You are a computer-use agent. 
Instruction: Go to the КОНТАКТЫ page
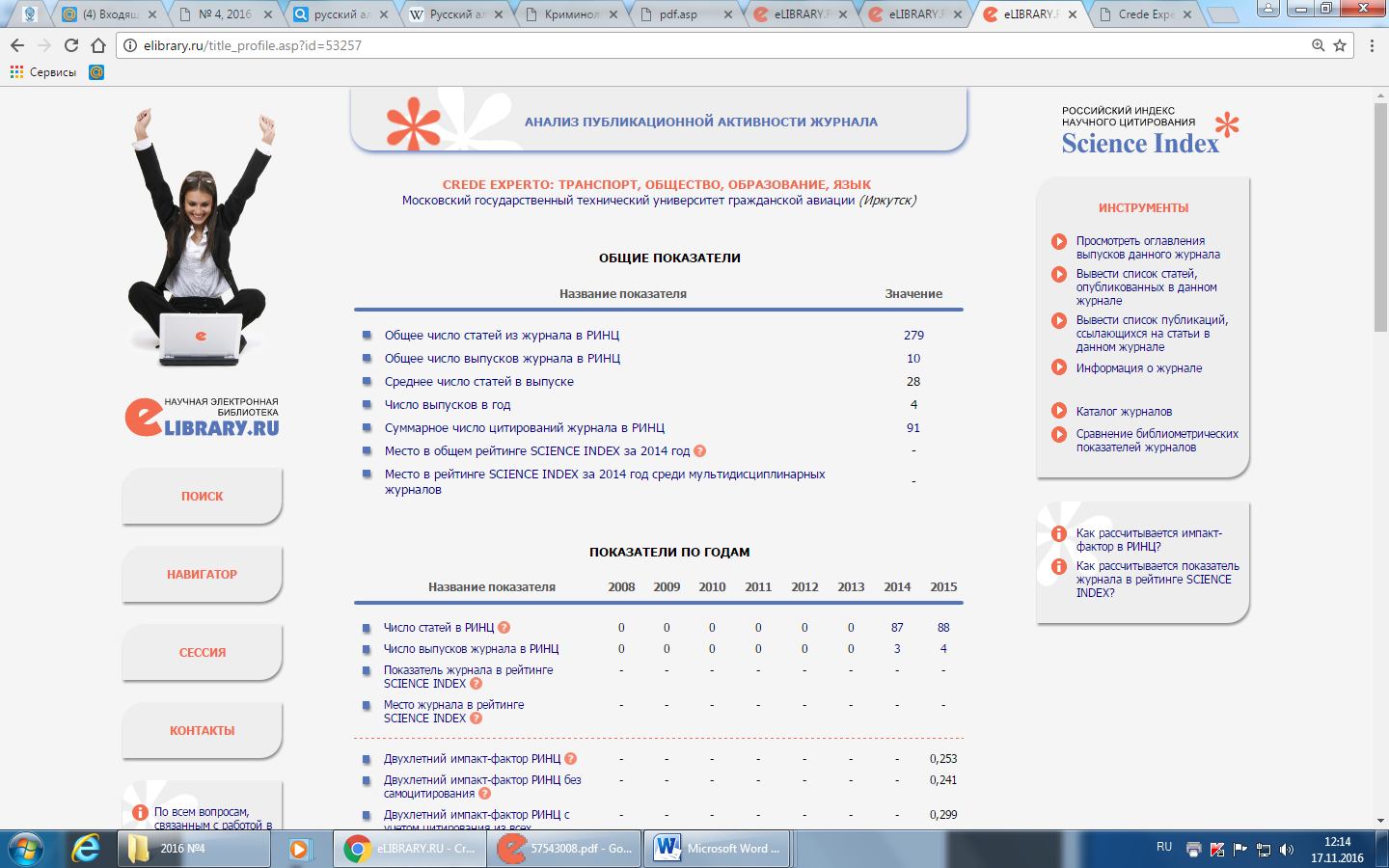(203, 731)
